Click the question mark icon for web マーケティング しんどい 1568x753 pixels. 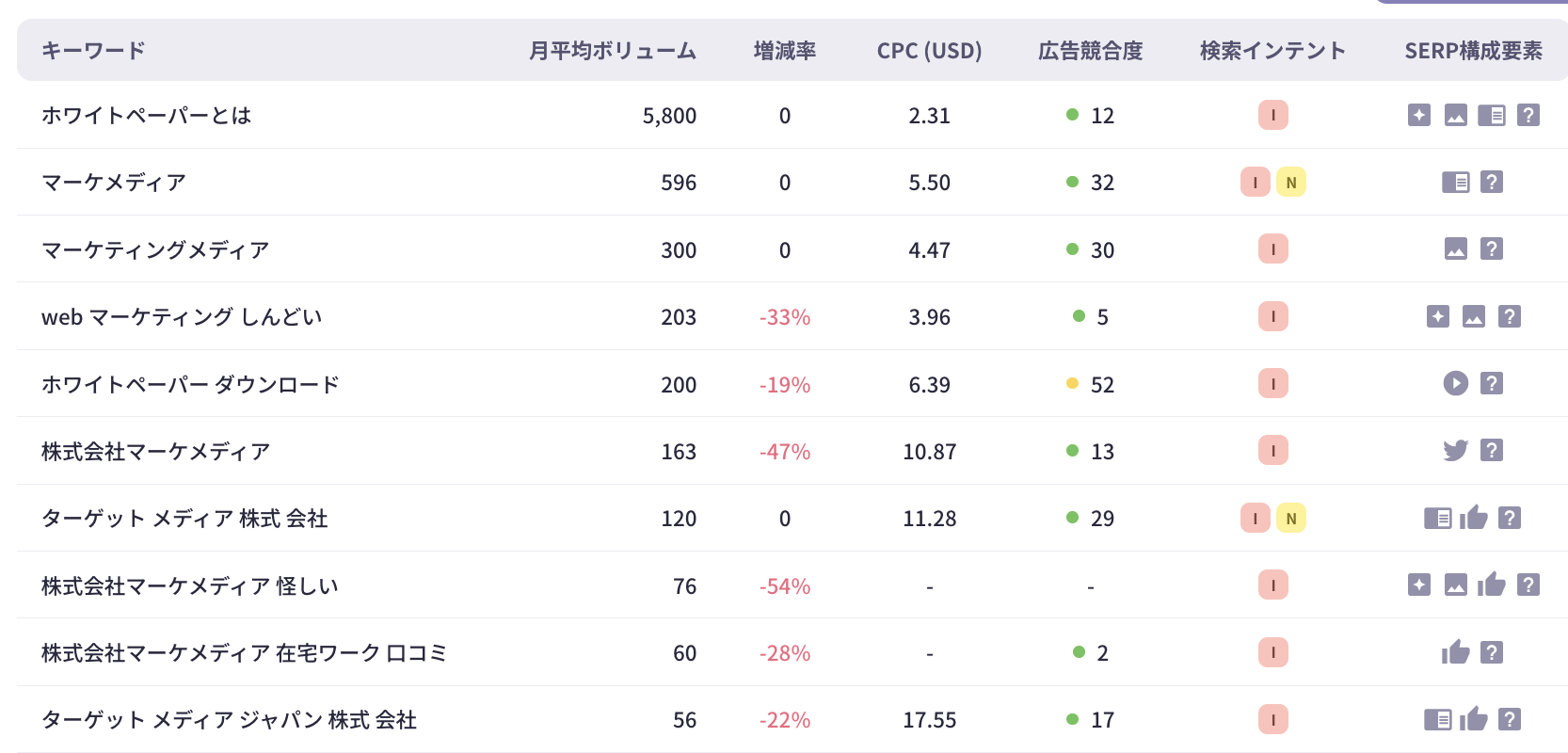1510,316
